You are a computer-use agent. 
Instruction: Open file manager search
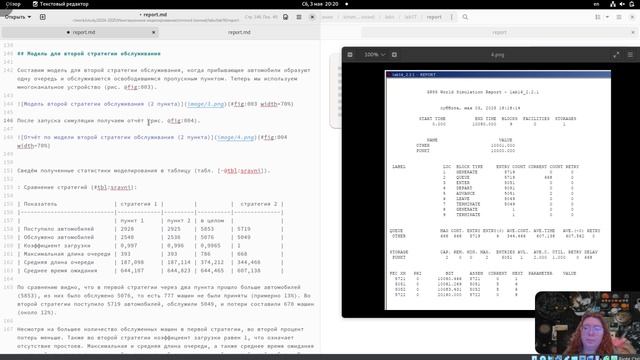click(x=465, y=17)
